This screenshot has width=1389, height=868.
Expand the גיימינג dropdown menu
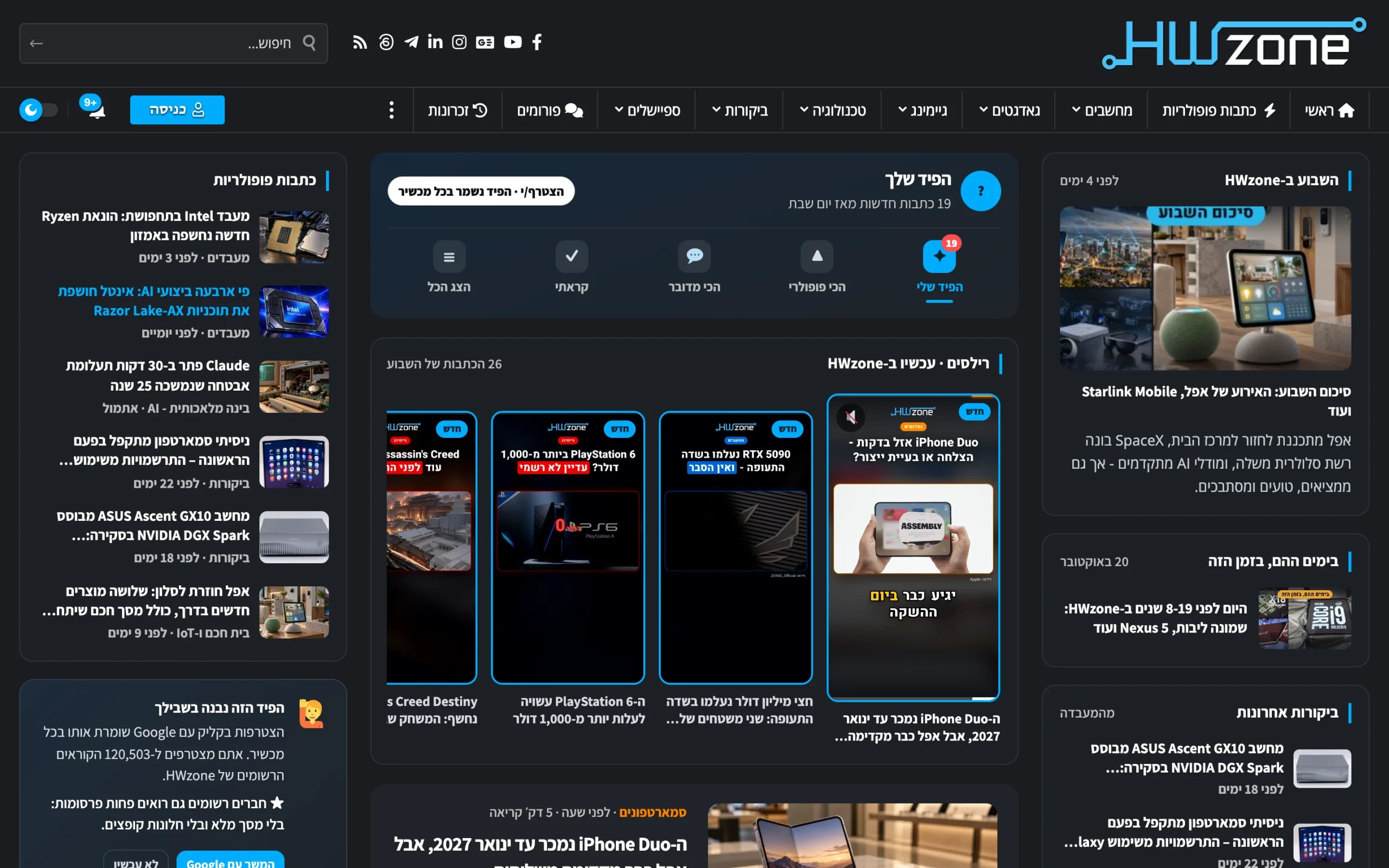(922, 110)
